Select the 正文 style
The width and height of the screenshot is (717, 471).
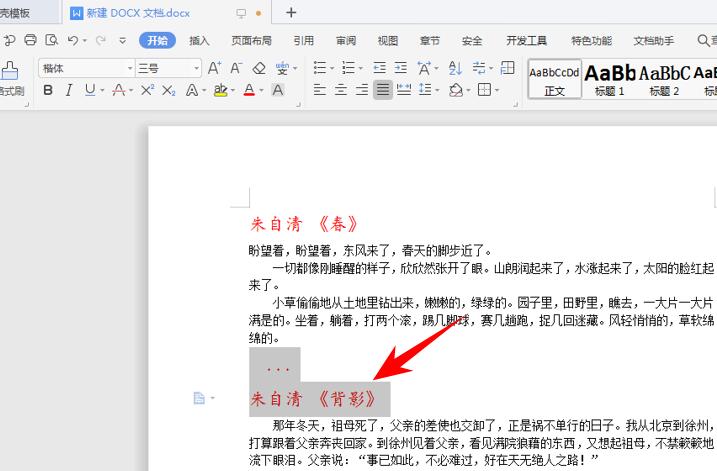pyautogui.click(x=555, y=79)
